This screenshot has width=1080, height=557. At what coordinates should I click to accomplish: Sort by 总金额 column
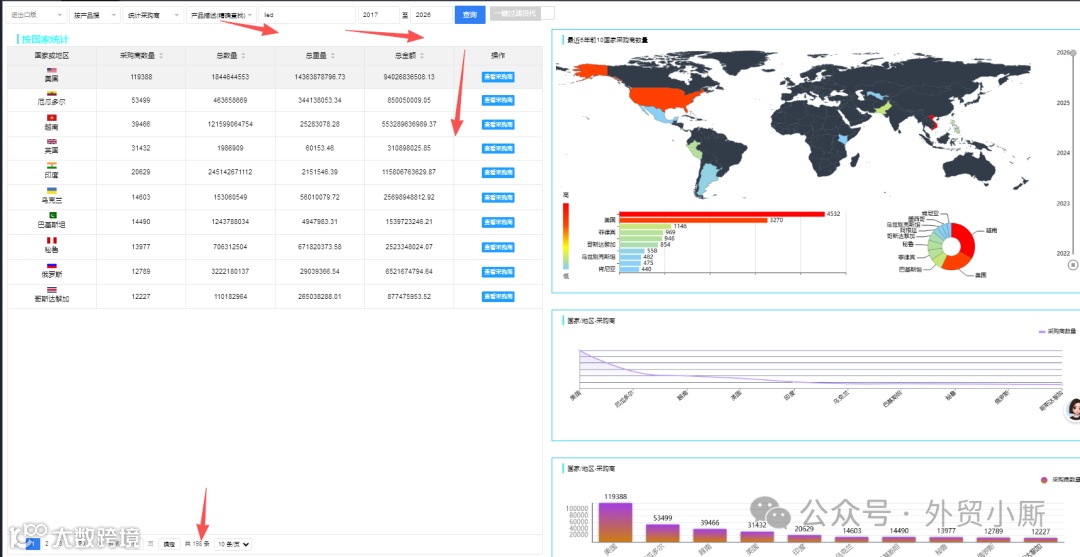(x=422, y=56)
